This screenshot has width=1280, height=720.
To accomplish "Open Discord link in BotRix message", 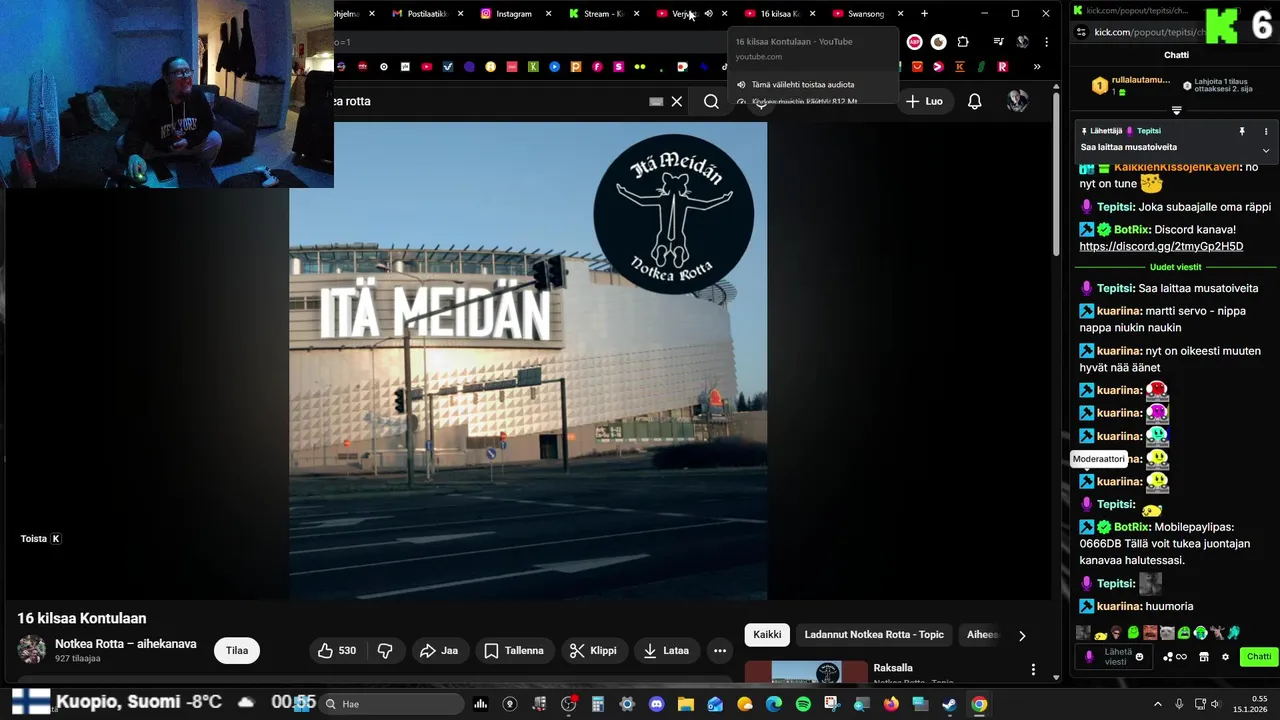I will [1161, 246].
